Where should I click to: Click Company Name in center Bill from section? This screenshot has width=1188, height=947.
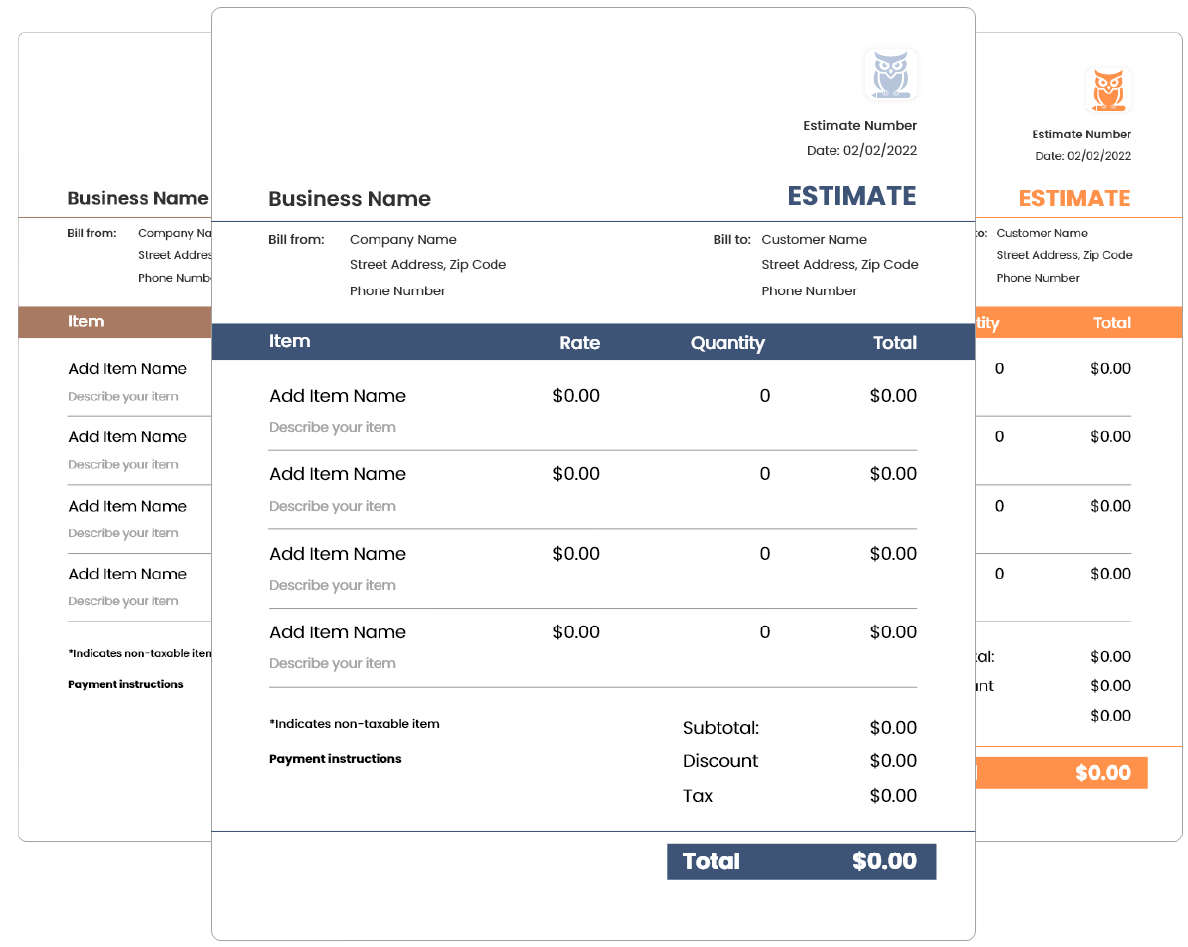point(403,240)
